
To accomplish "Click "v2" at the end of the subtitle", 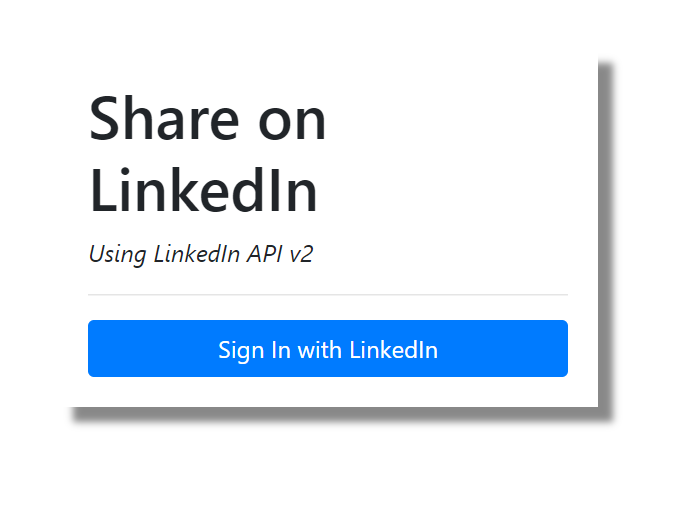I will [301, 254].
